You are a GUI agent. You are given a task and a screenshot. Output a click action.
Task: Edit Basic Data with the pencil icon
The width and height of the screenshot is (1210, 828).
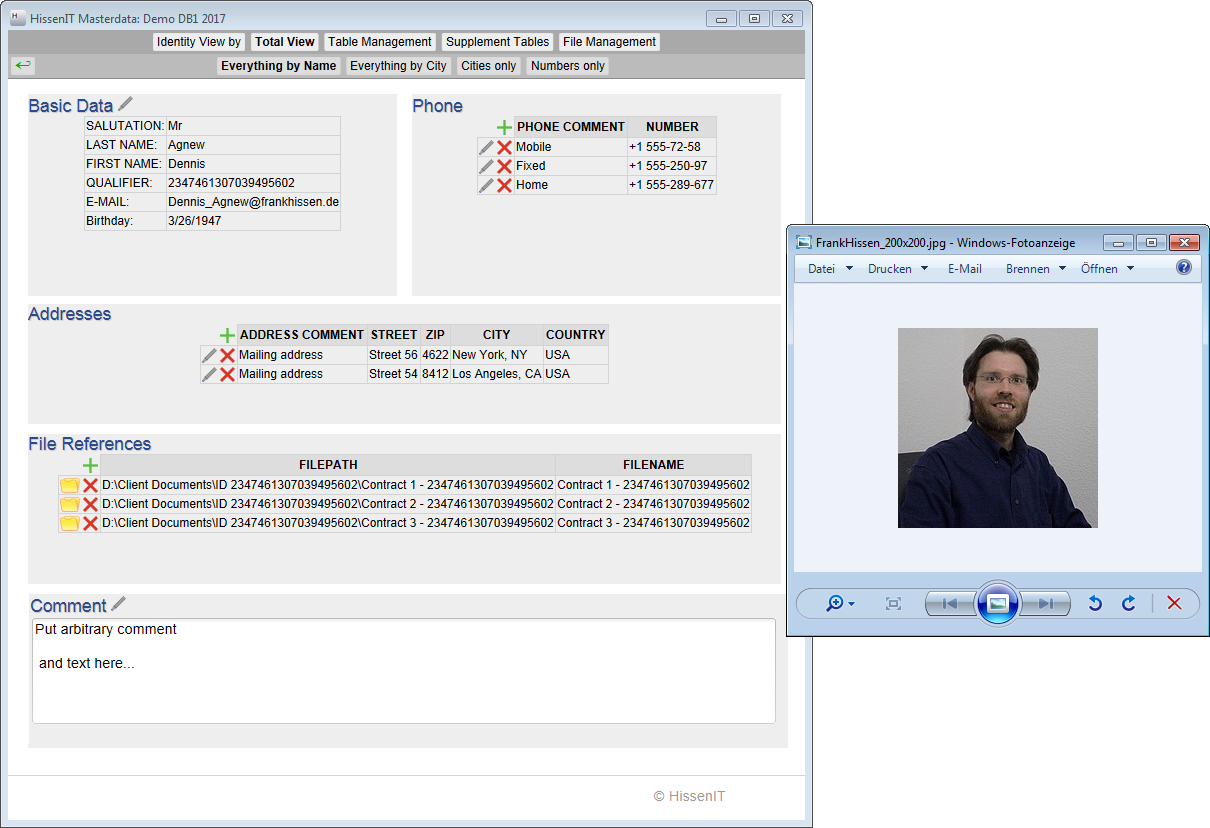(125, 104)
